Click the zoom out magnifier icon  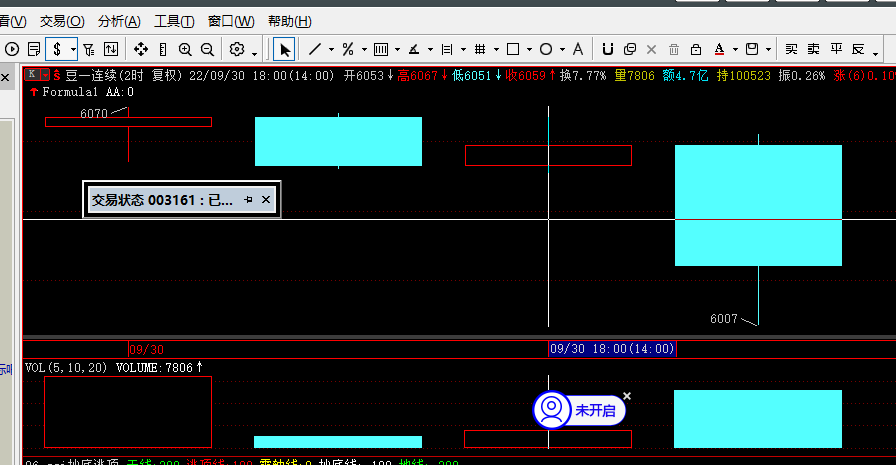[207, 50]
